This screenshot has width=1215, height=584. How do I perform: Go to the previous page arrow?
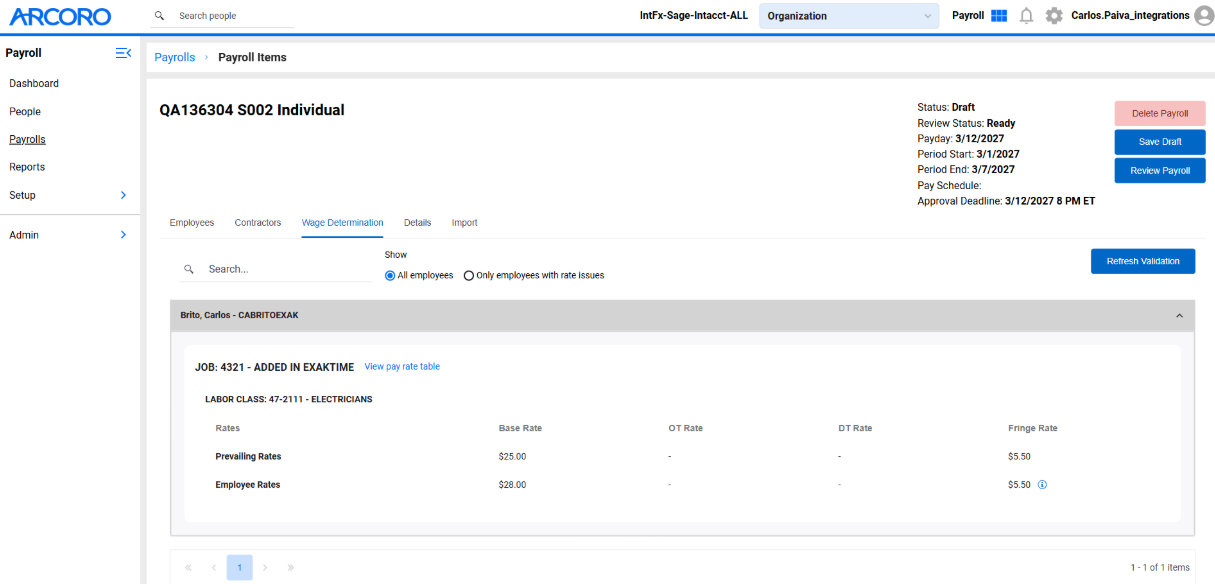[214, 567]
